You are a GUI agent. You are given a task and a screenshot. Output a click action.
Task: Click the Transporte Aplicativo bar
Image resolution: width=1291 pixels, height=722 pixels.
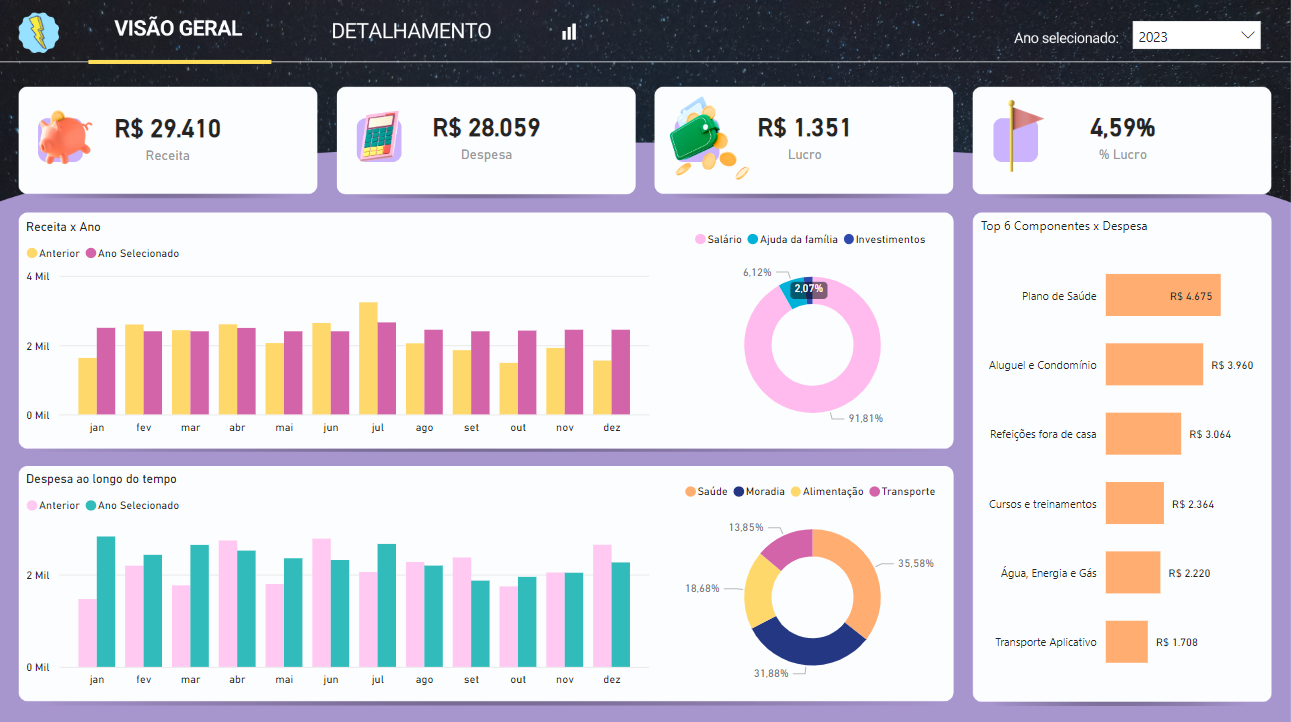[x=1126, y=642]
